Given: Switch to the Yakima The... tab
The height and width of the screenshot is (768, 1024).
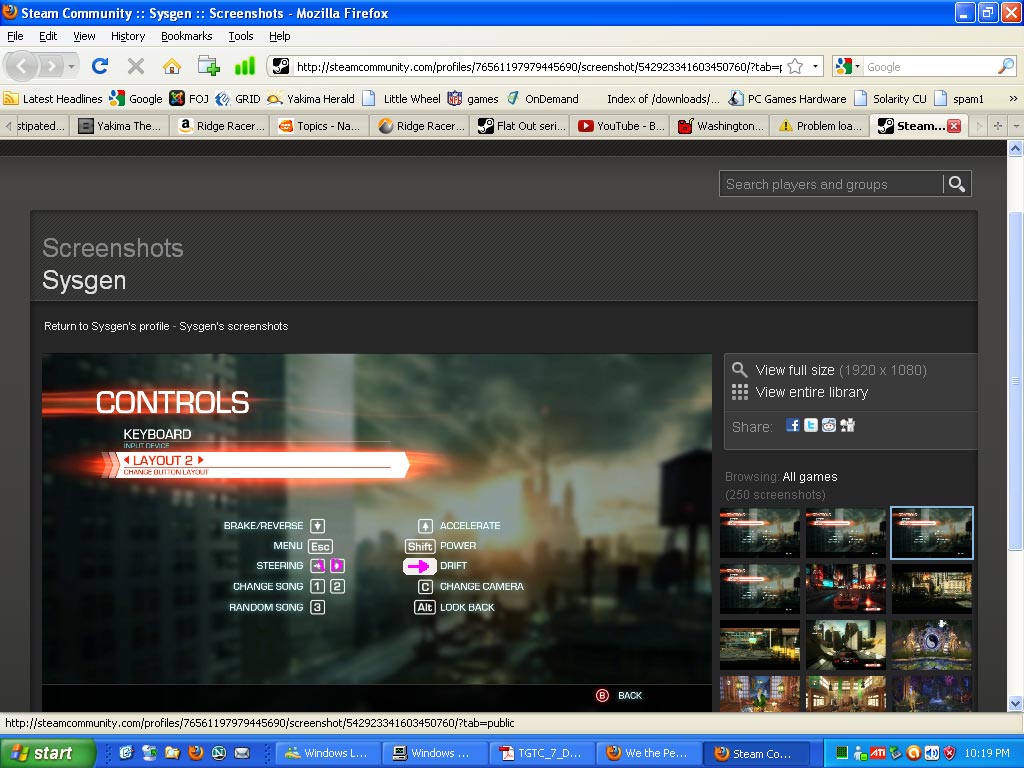Looking at the screenshot, I should point(121,126).
